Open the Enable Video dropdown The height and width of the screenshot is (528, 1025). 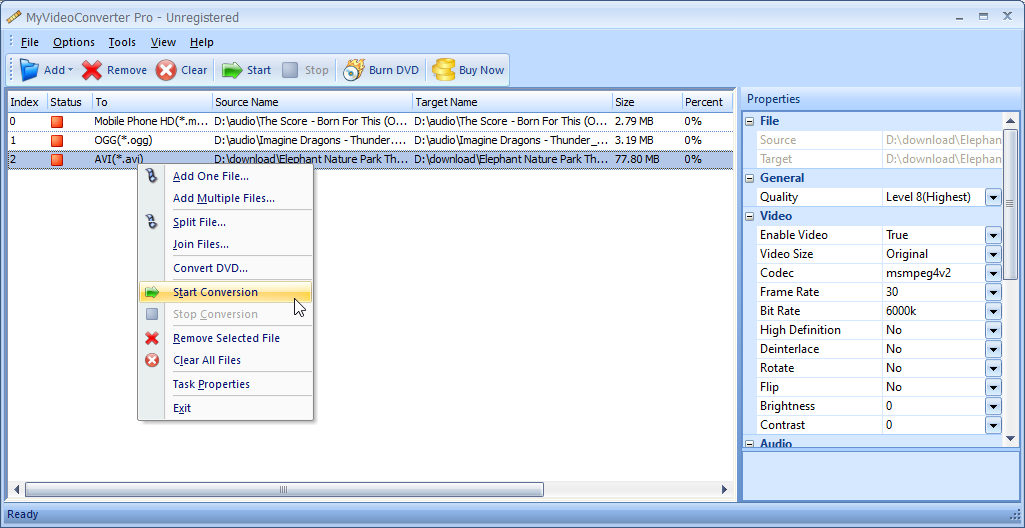click(x=993, y=235)
